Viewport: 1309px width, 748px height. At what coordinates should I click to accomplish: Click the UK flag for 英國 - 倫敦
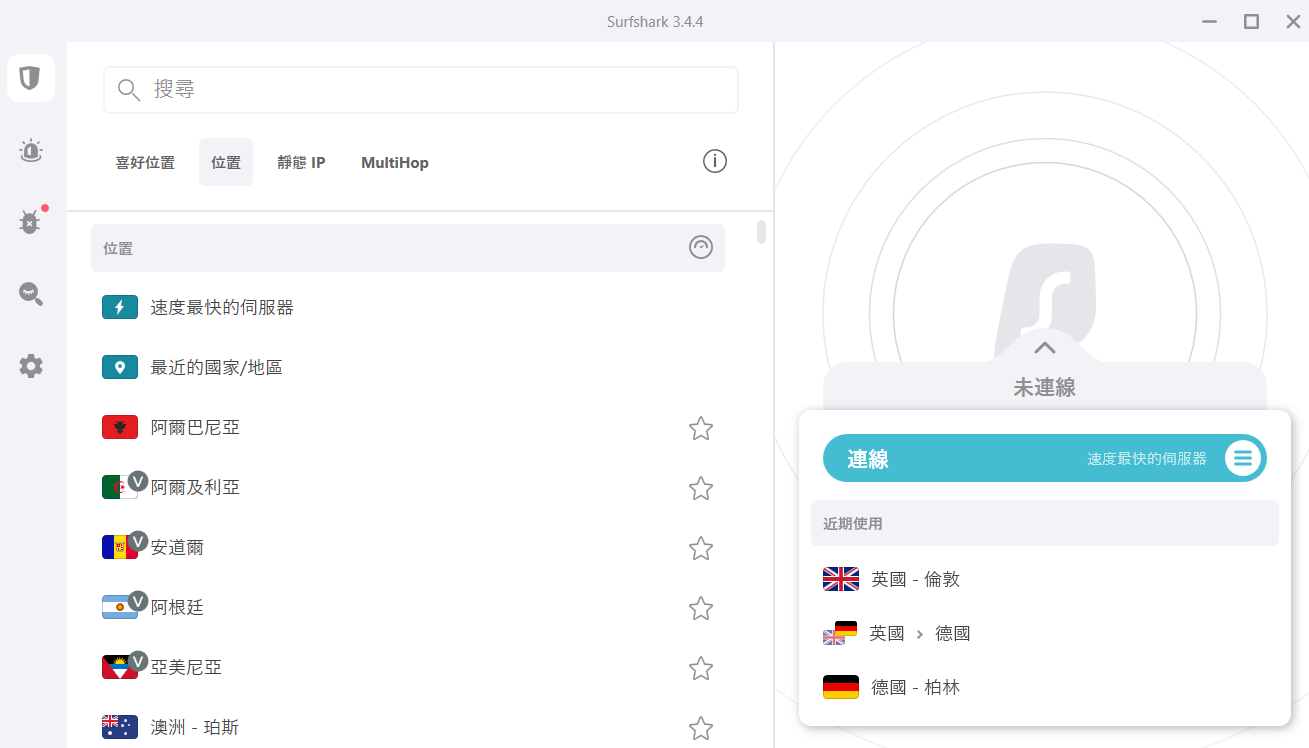(x=841, y=579)
